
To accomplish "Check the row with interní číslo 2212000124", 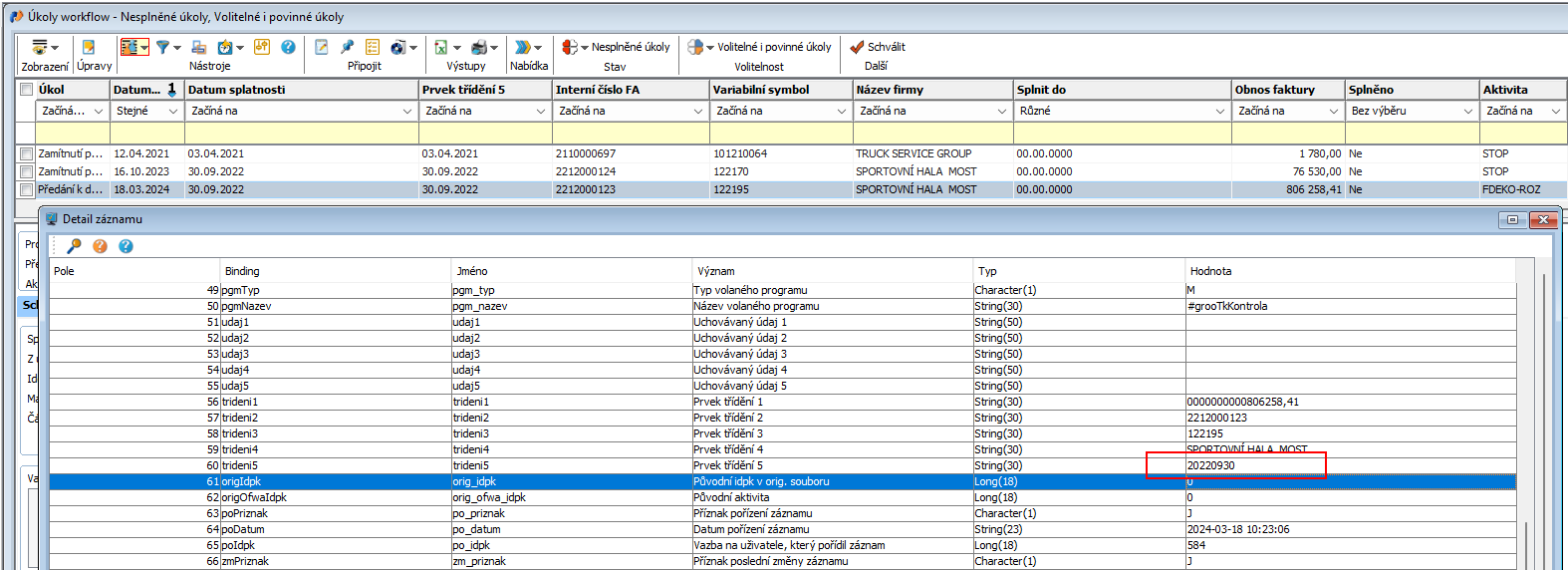I will pos(27,172).
